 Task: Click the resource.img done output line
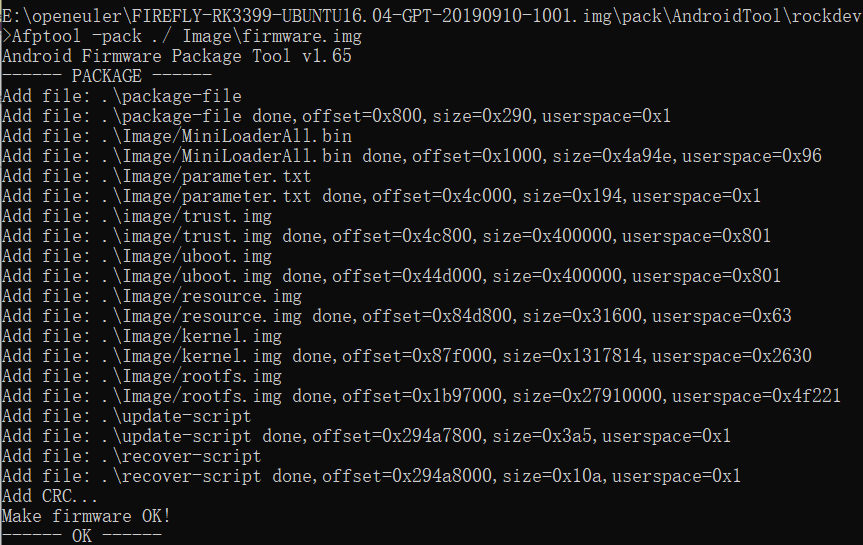click(x=397, y=316)
